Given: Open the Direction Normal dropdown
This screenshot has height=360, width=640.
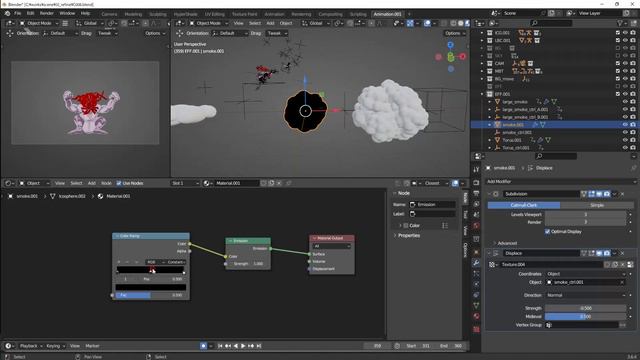Looking at the screenshot, I should pos(585,295).
